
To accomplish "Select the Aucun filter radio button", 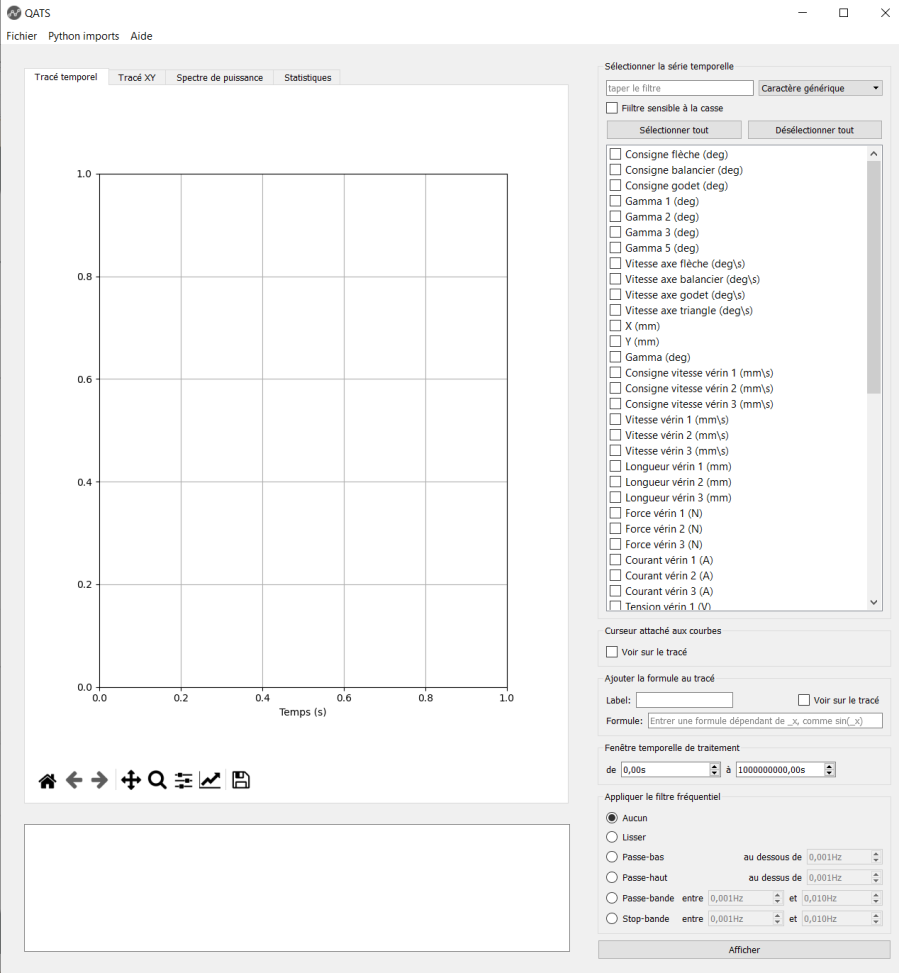I will coord(612,818).
